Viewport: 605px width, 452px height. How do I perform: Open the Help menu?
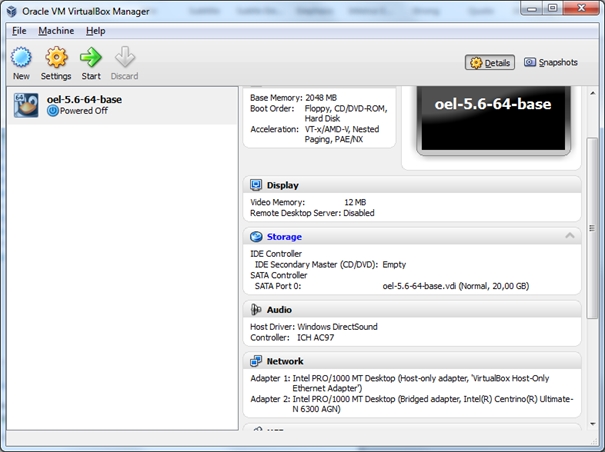95,31
